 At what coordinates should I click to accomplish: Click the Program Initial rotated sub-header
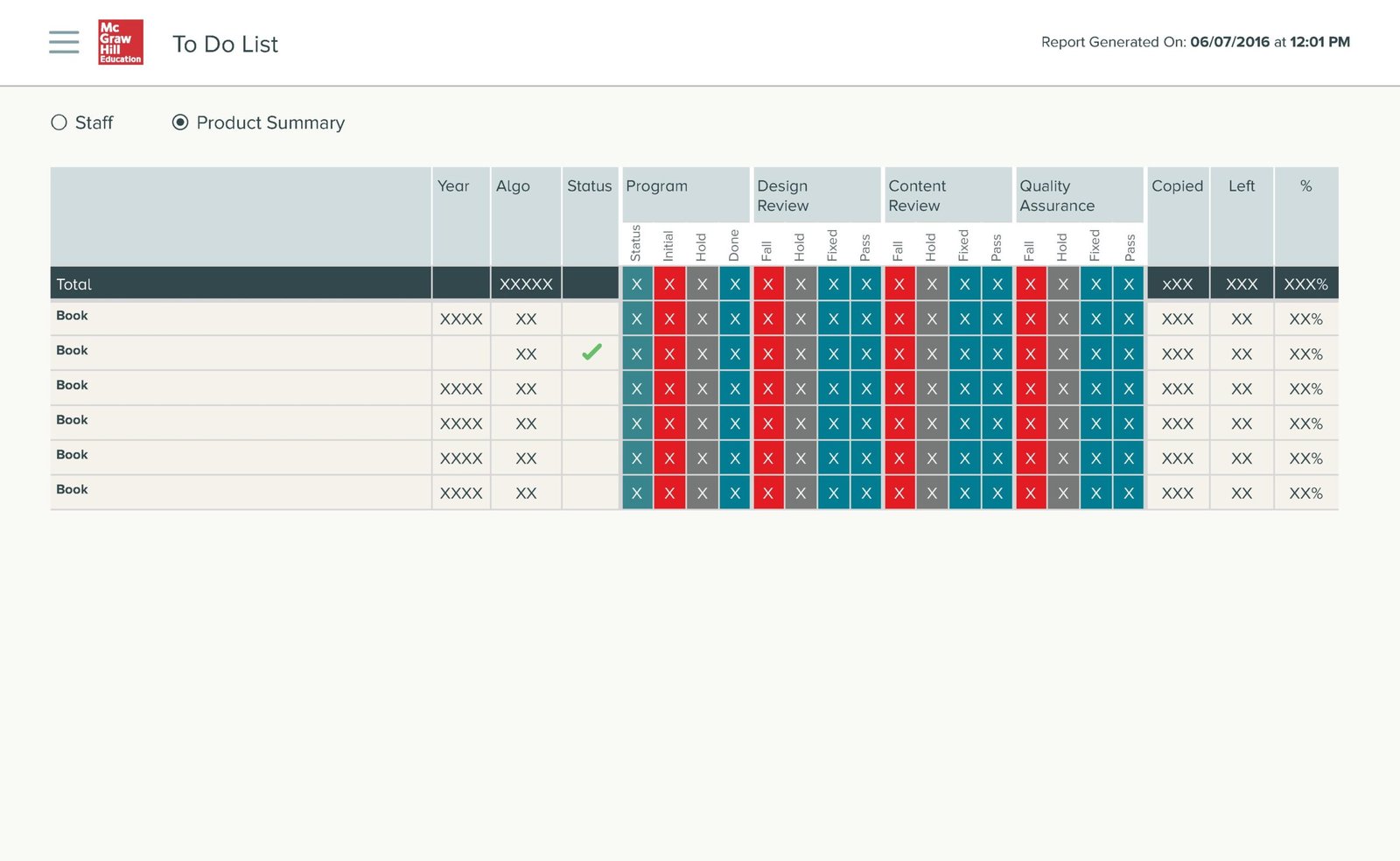pyautogui.click(x=668, y=245)
